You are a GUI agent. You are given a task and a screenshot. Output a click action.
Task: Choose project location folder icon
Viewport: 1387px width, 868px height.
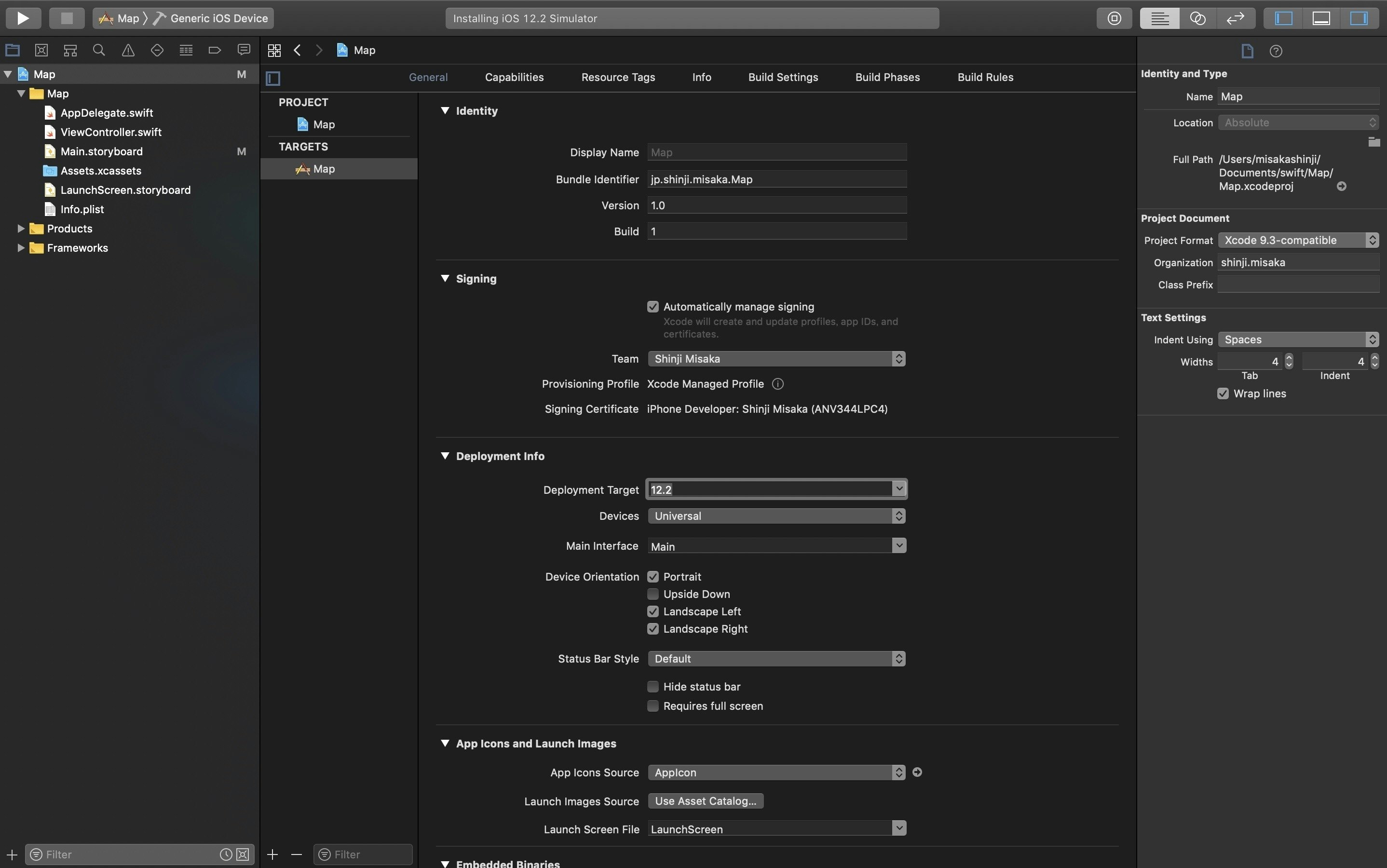(1374, 142)
